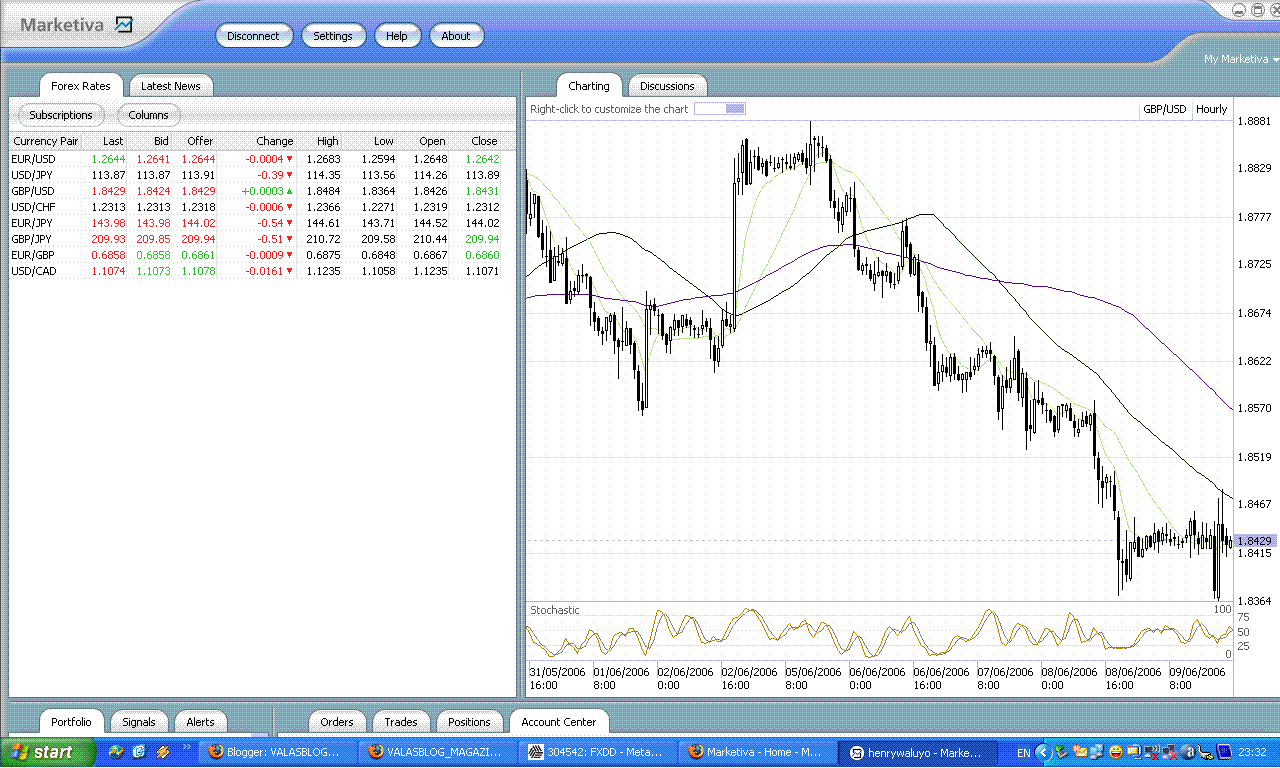This screenshot has width=1280, height=768.
Task: Click the About button
Action: 456,36
